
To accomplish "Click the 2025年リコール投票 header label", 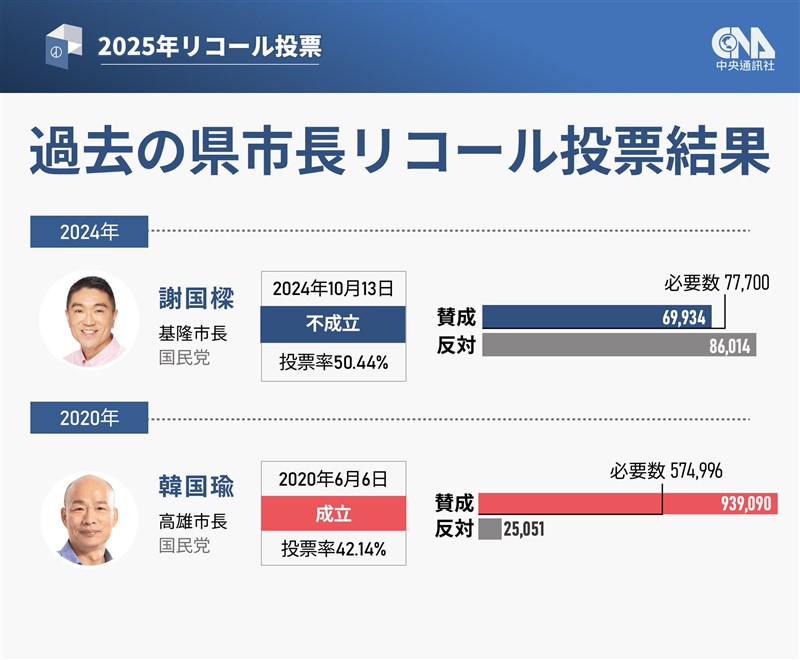I will [x=209, y=46].
